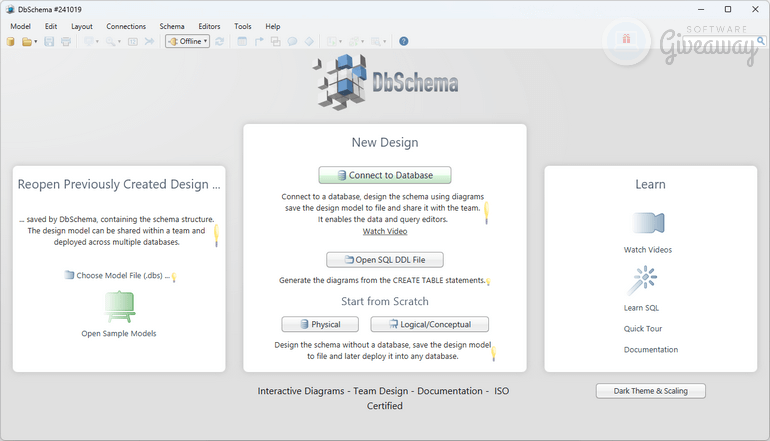Image resolution: width=770 pixels, height=441 pixels.
Task: Choose the Logical/Conceptual design button
Action: pyautogui.click(x=429, y=324)
